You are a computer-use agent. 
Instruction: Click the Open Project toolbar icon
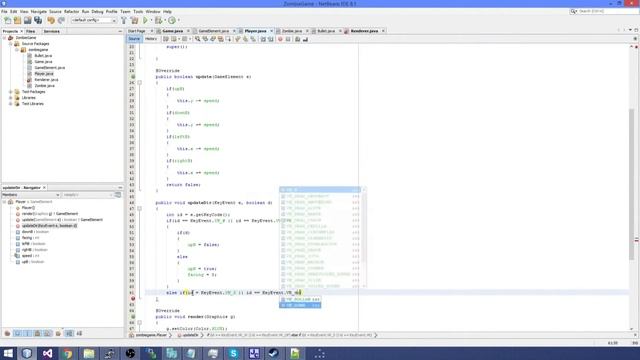28,20
